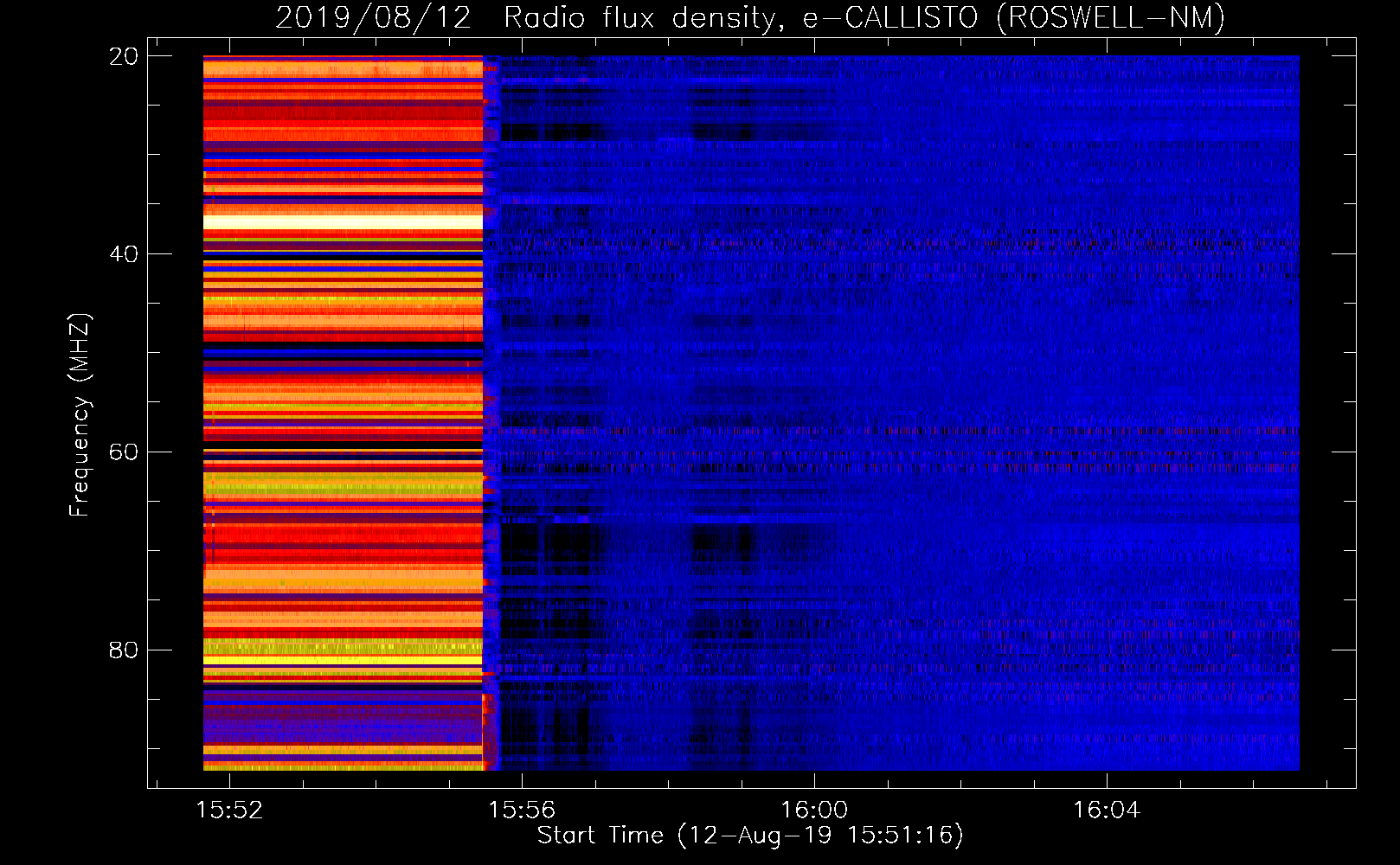Click the '15:56' time tick label
Screen dimensions: 1400x865
(x=522, y=811)
